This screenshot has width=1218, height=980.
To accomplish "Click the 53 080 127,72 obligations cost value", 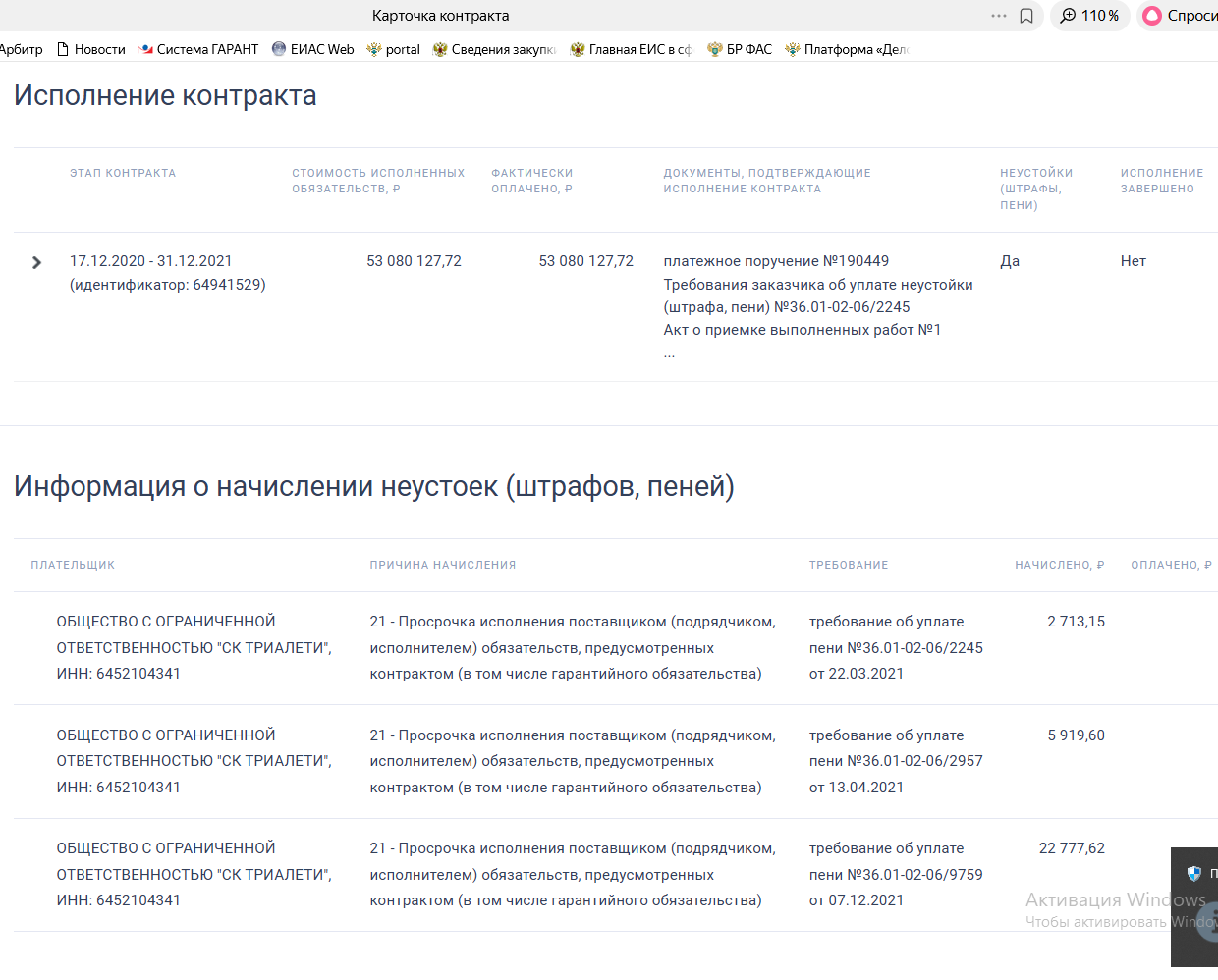I will [414, 261].
